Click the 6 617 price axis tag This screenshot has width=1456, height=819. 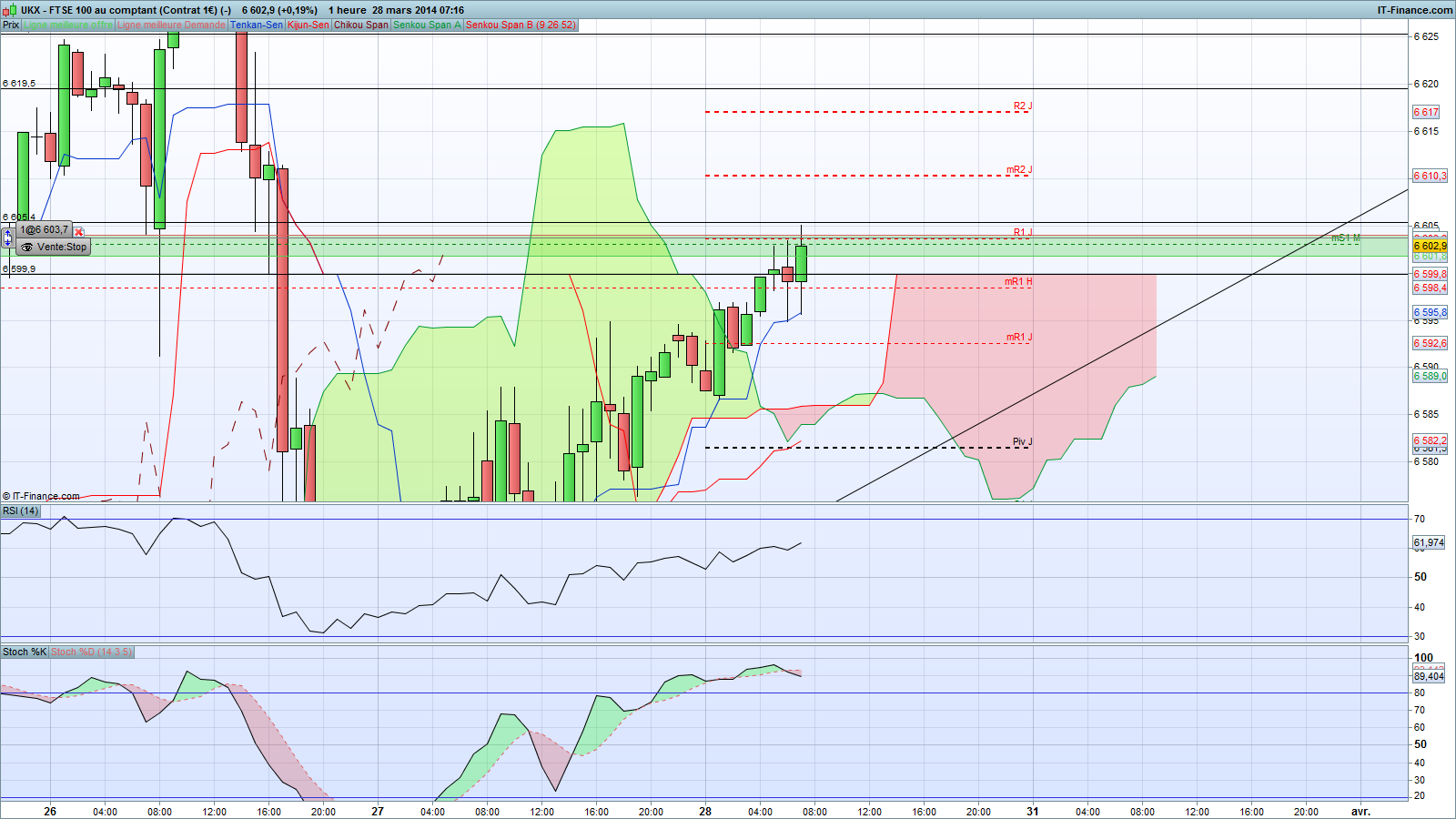point(1426,112)
